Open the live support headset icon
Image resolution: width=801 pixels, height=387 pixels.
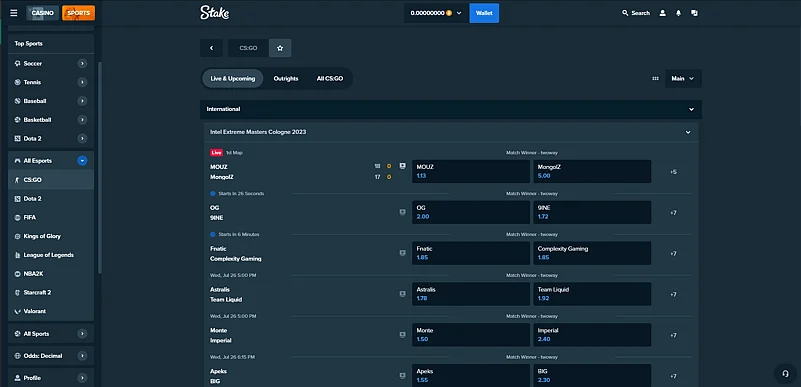click(785, 373)
